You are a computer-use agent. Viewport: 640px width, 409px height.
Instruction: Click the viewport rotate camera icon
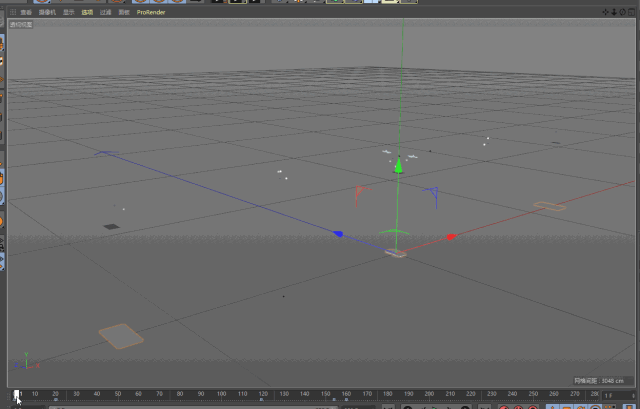(622, 12)
